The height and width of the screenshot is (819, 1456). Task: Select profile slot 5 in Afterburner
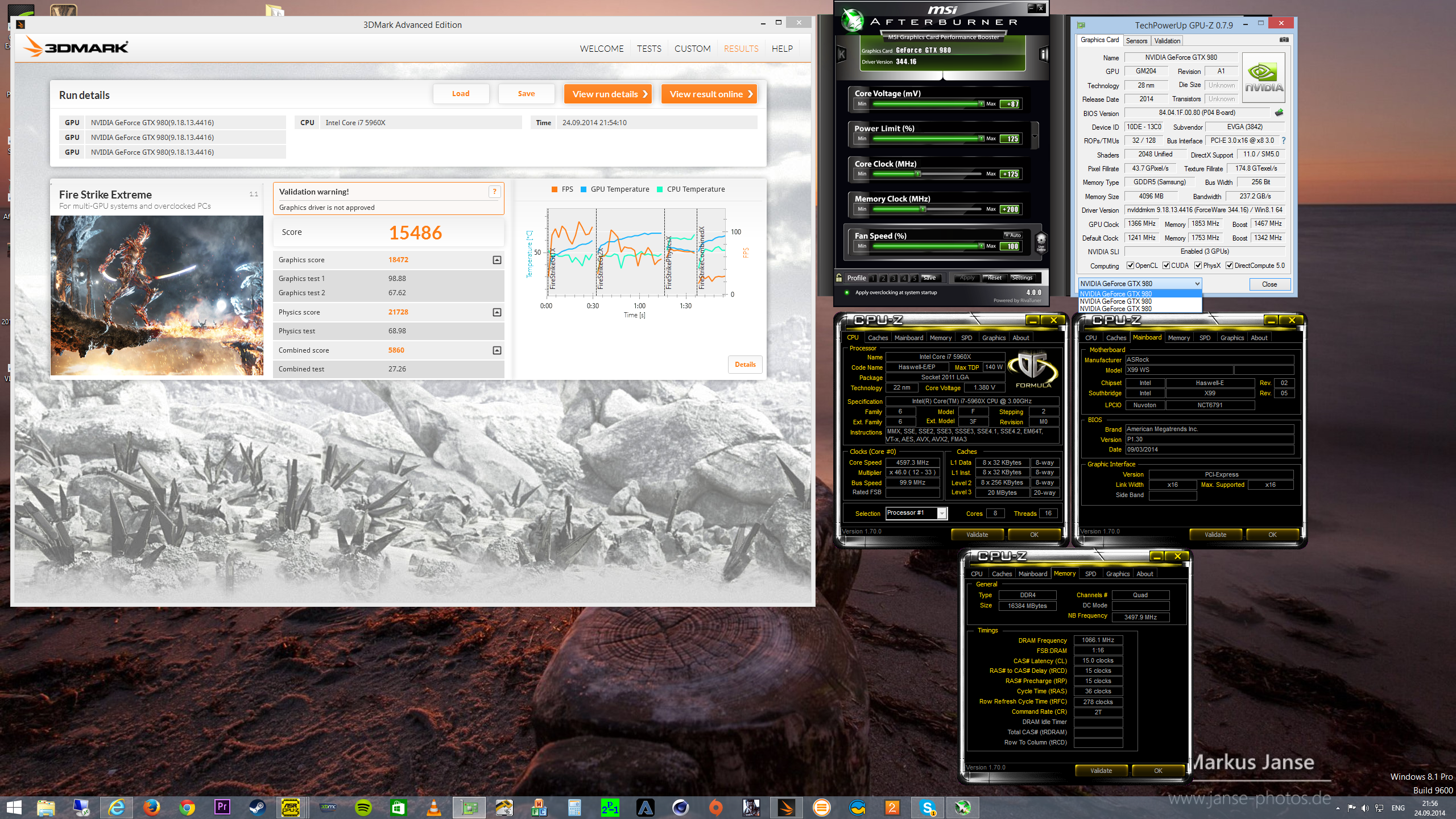(x=914, y=278)
